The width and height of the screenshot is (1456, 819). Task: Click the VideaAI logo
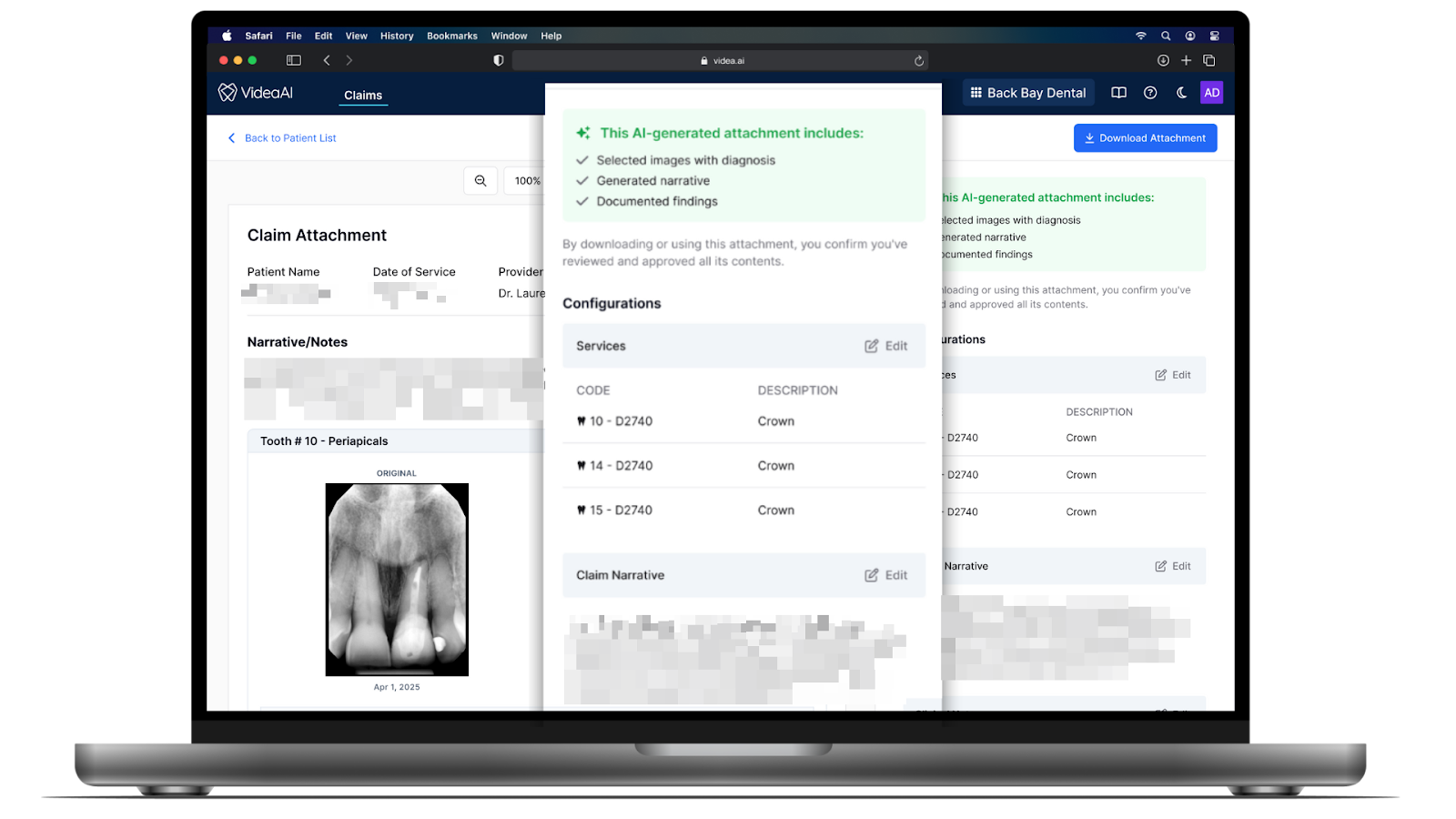click(x=256, y=93)
